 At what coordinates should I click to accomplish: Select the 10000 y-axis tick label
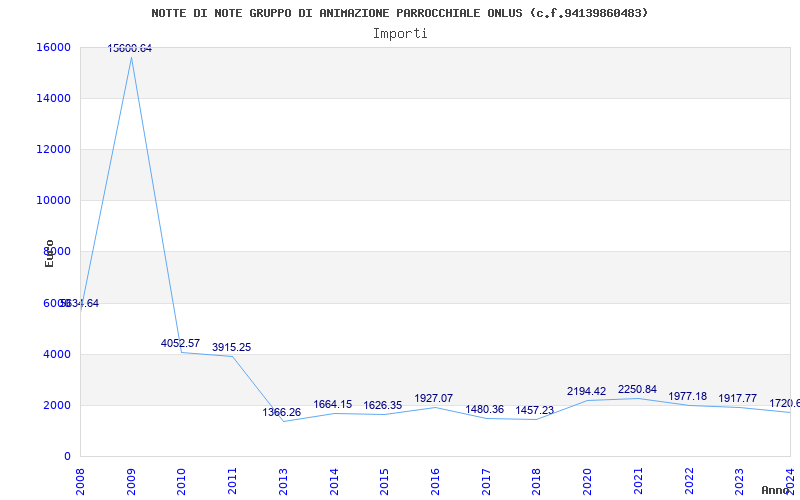[53, 201]
